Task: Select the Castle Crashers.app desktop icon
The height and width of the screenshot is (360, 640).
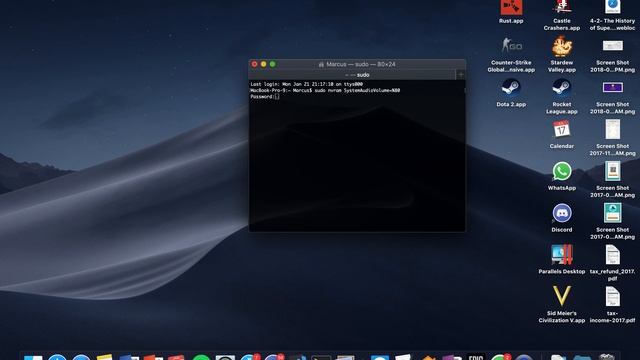Action: click(x=562, y=7)
